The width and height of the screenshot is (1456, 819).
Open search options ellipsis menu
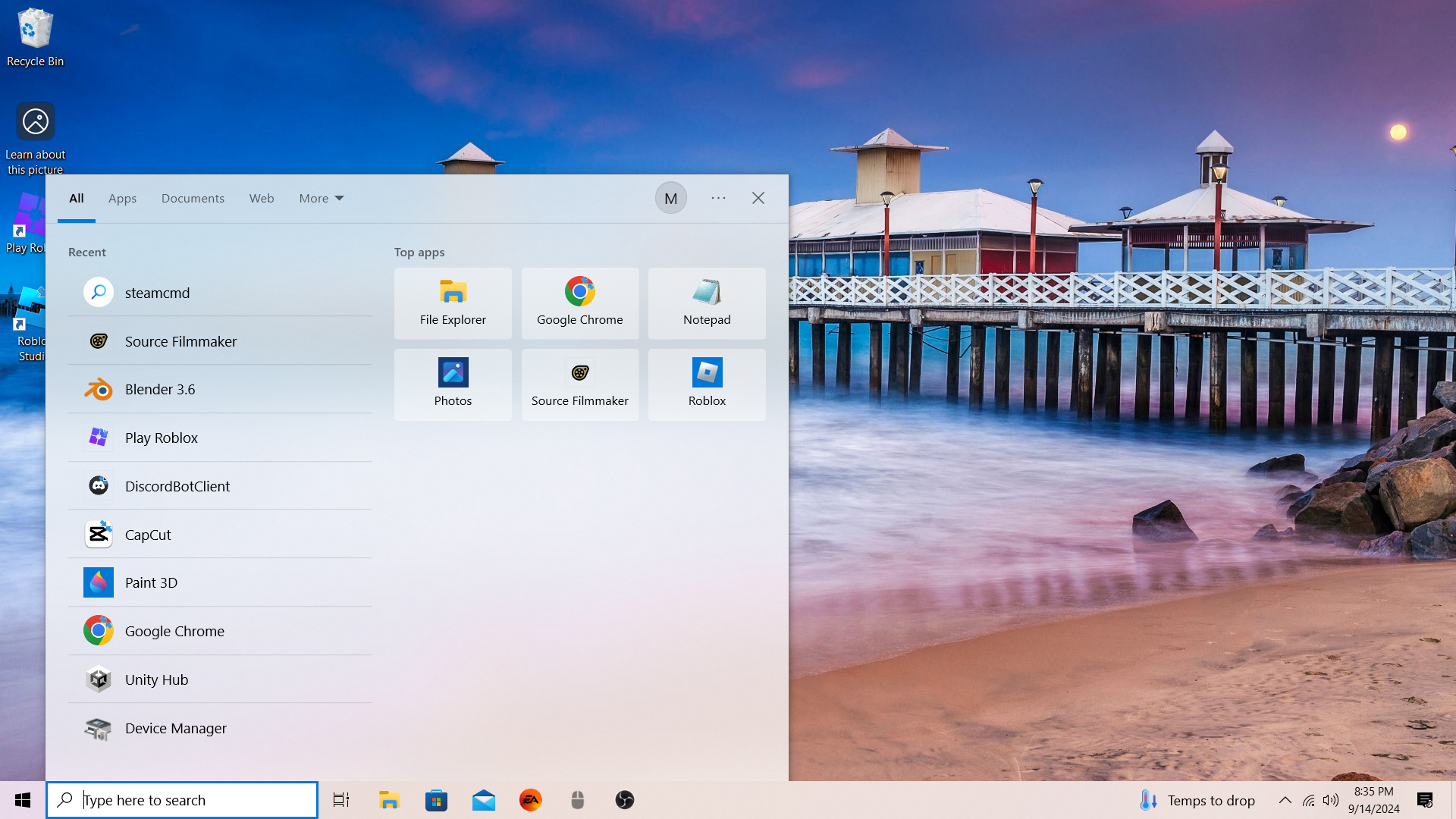(x=718, y=198)
